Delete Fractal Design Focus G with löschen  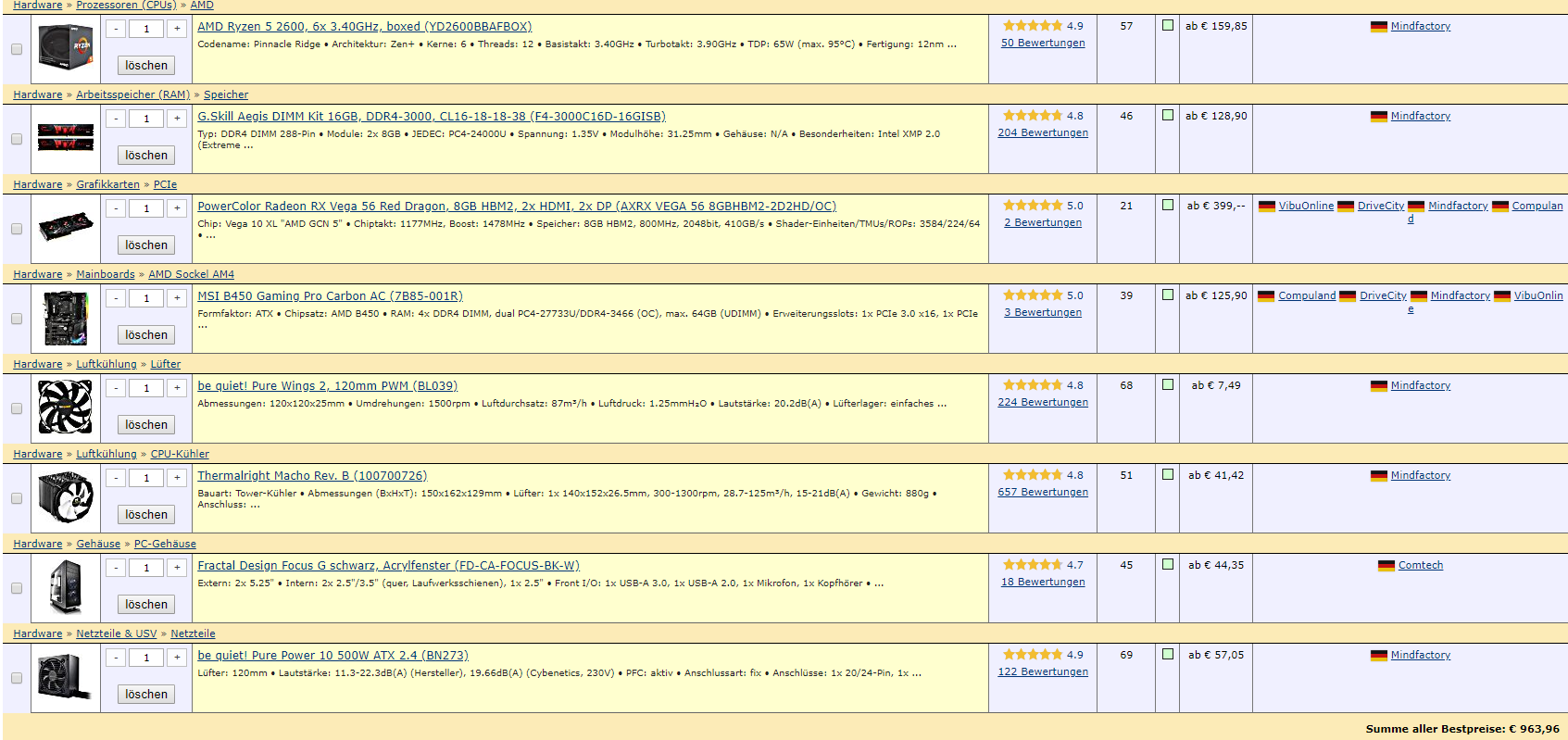(x=146, y=605)
